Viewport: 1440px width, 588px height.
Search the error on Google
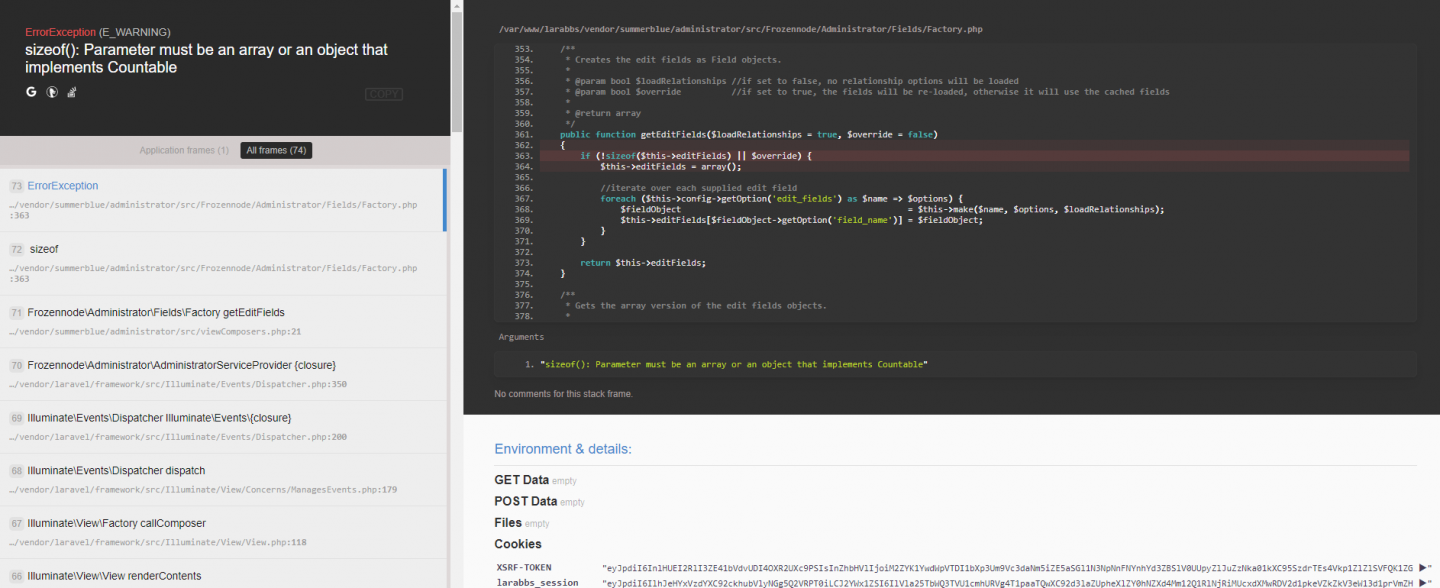[31, 92]
